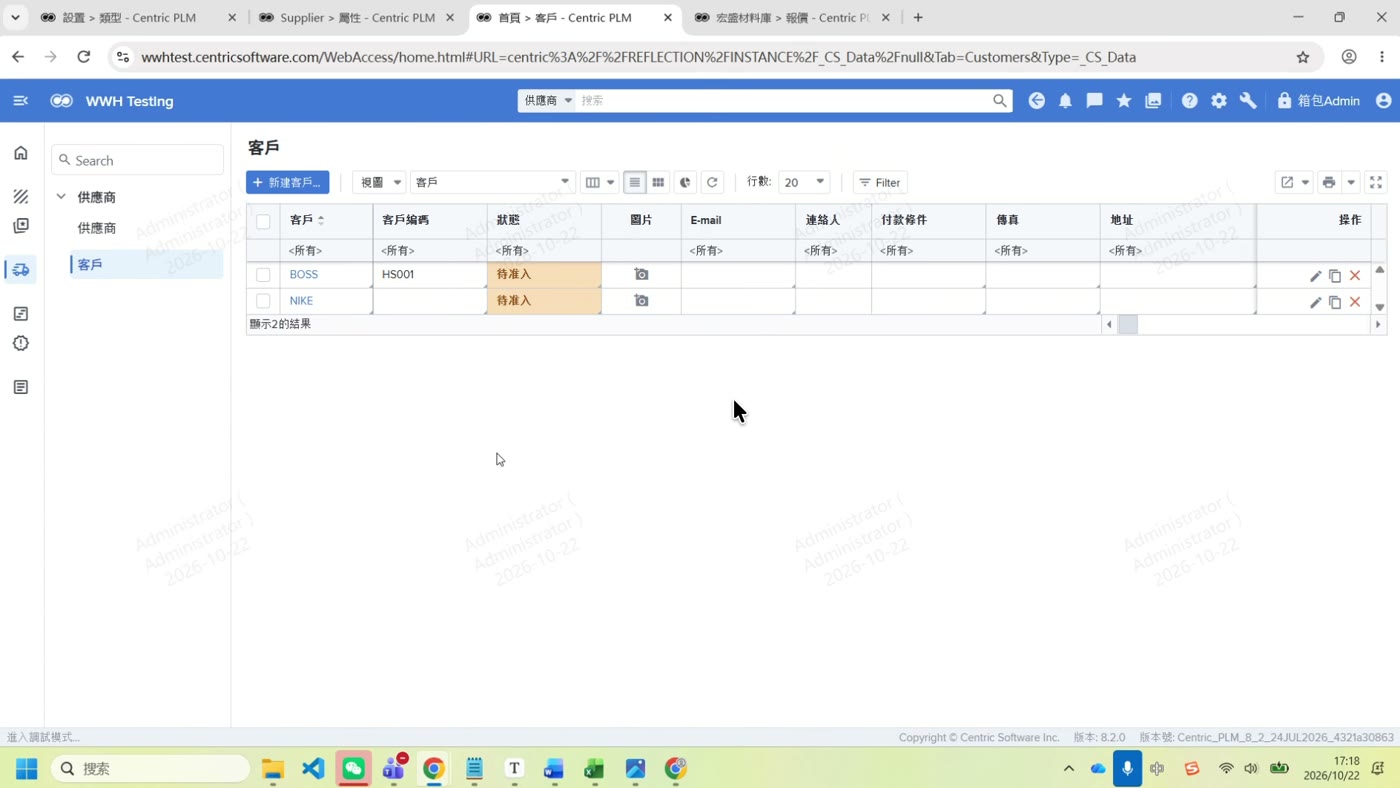Open the help question mark icon
1400x788 pixels.
pos(1189,101)
